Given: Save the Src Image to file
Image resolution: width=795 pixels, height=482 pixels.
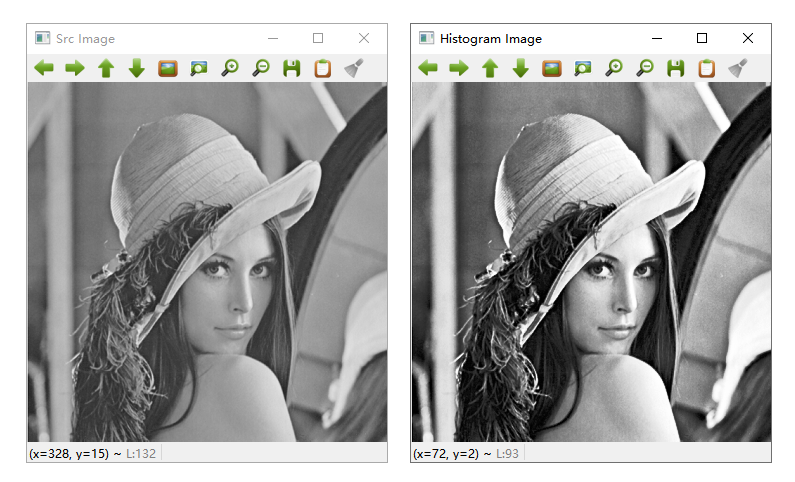Looking at the screenshot, I should point(292,68).
